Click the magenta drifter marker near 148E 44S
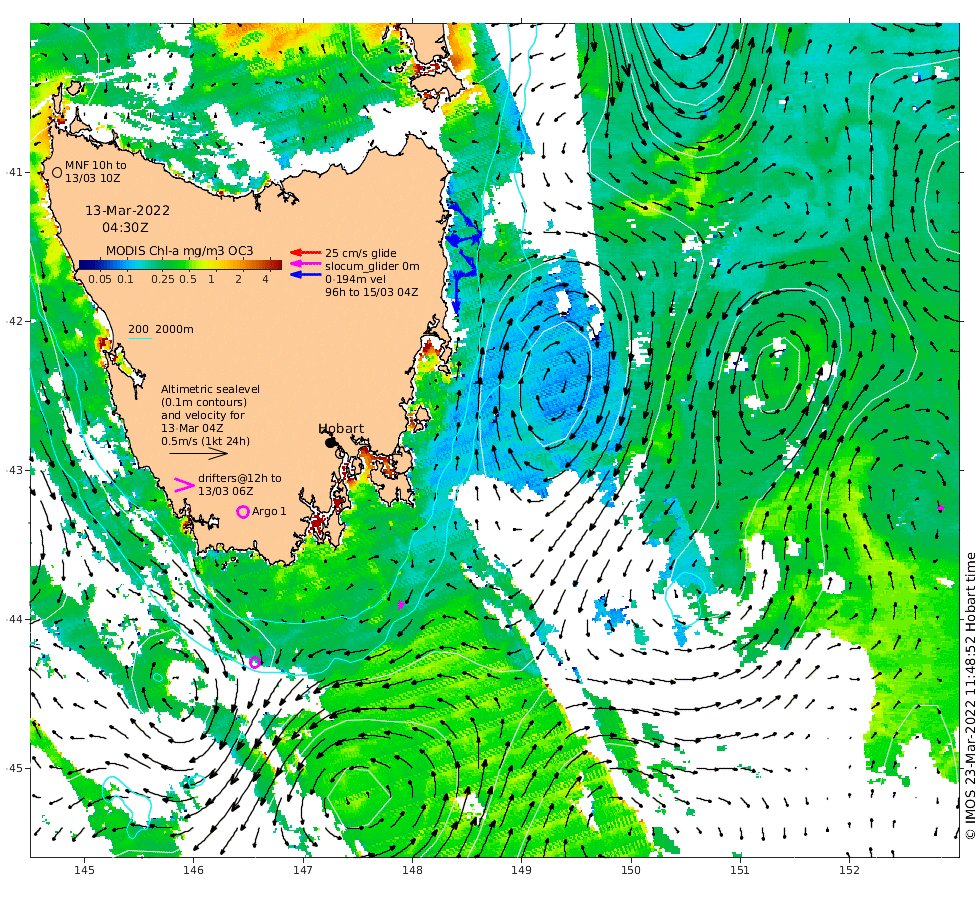Image resolution: width=980 pixels, height=900 pixels. pos(402,605)
